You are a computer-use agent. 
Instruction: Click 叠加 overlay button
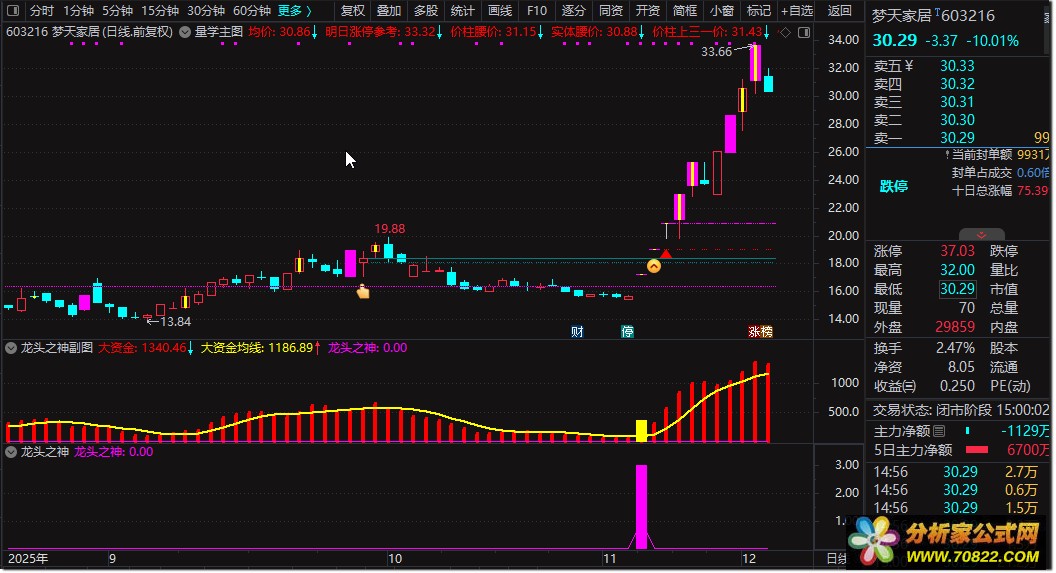[x=389, y=11]
